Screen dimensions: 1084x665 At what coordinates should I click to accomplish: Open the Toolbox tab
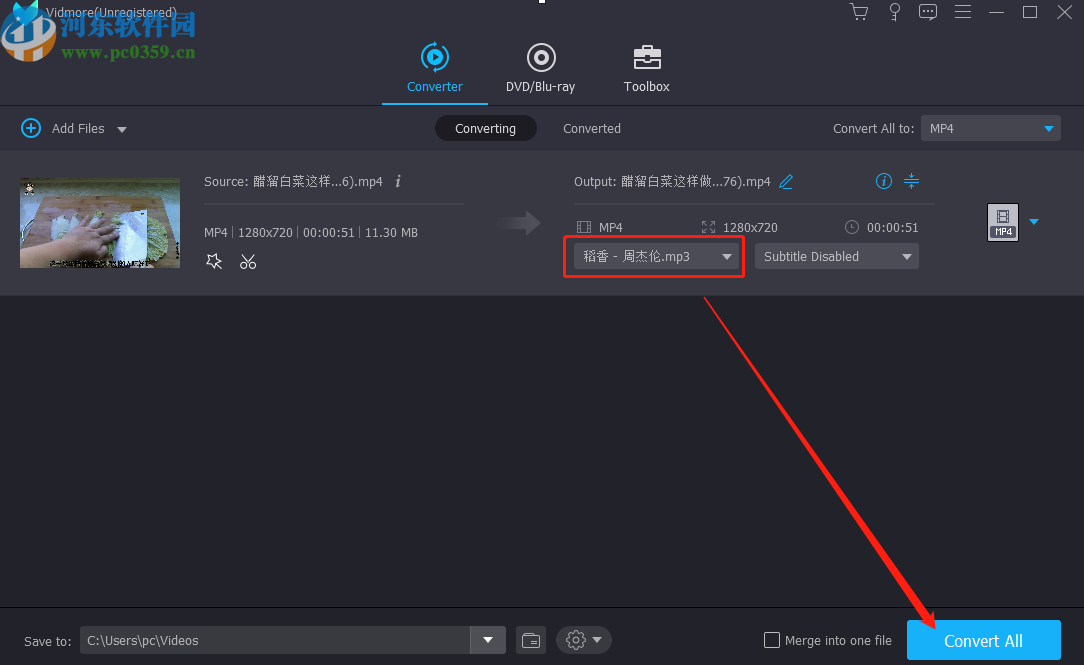[x=646, y=68]
